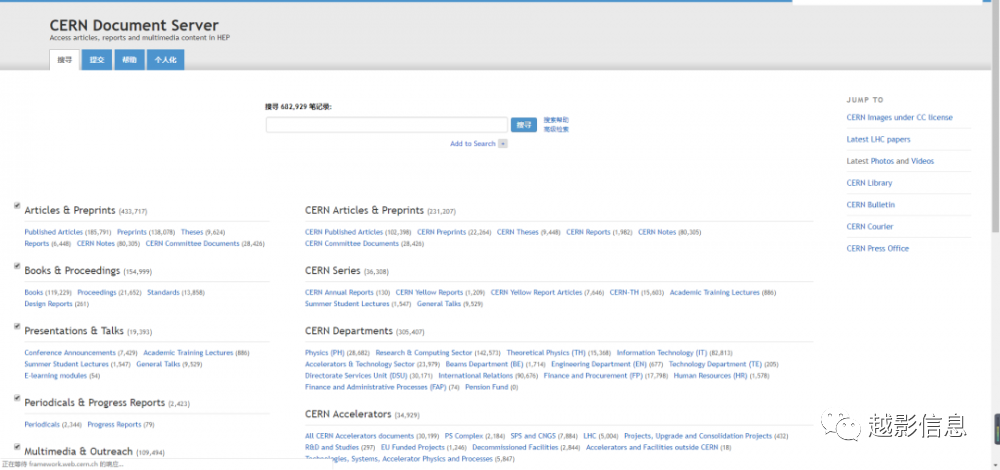Open CERN Annual Reports link
The width and height of the screenshot is (1000, 470).
pos(339,293)
